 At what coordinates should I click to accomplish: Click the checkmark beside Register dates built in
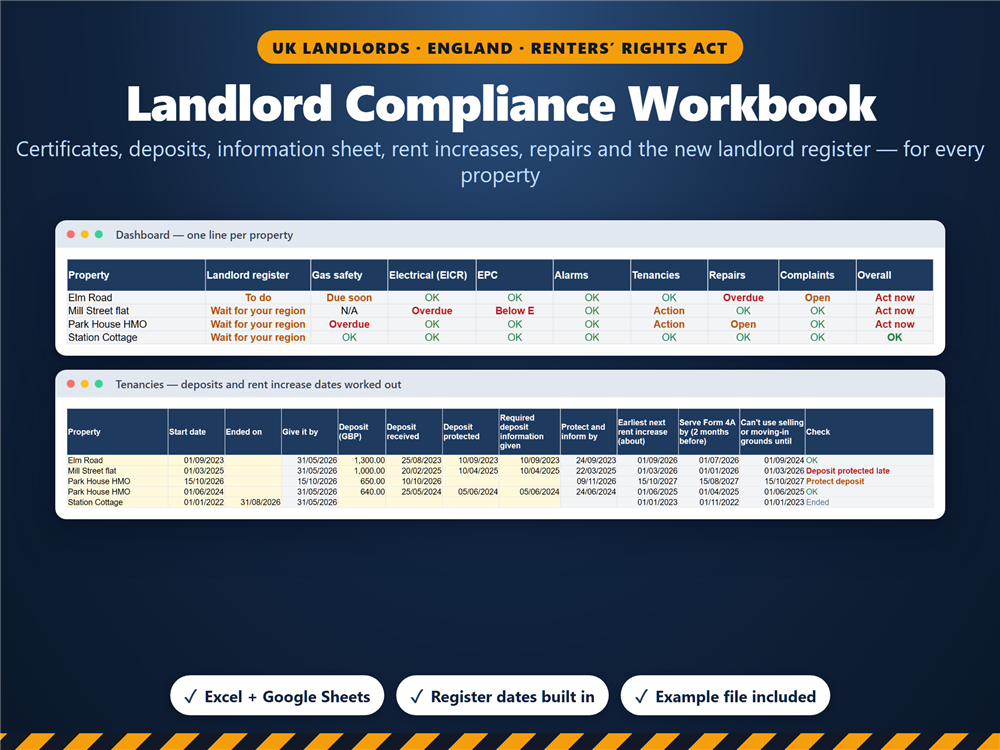(x=416, y=696)
